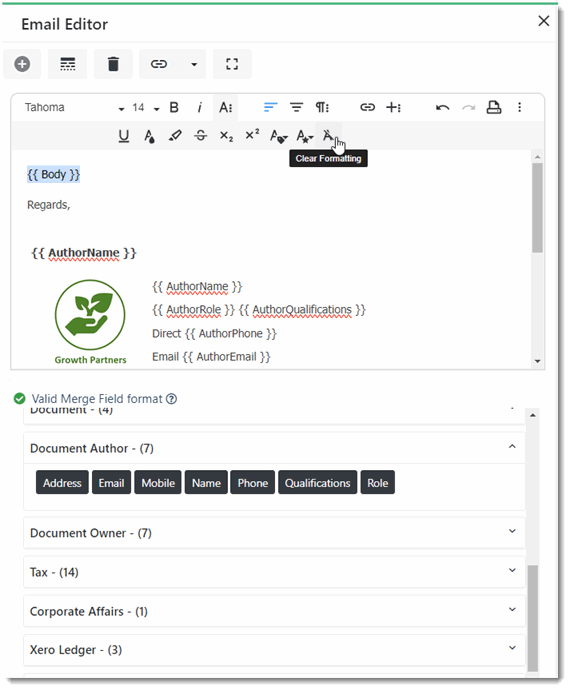Insert the Name merge field

(x=206, y=483)
